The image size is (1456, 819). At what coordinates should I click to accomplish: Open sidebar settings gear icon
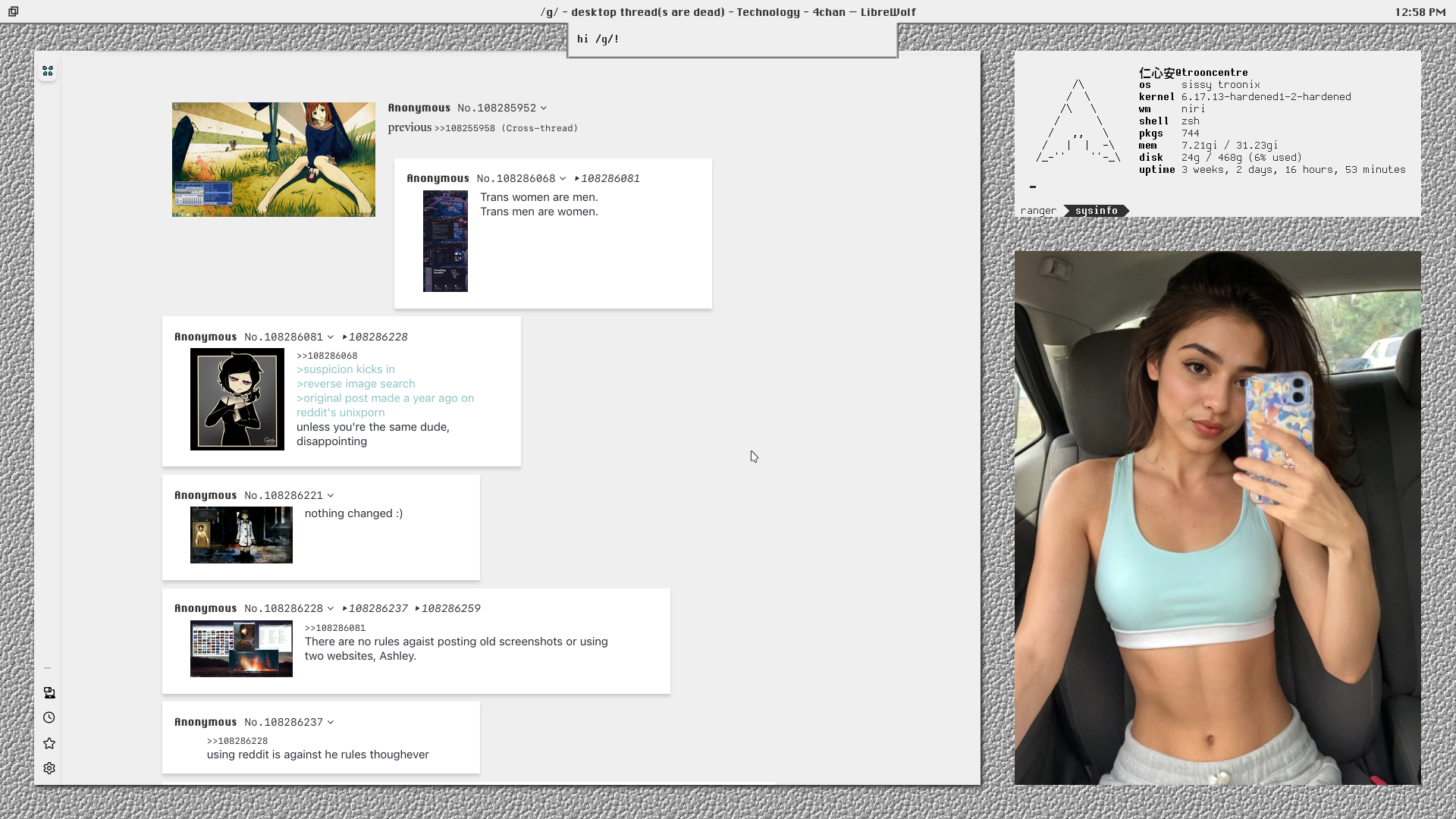pos(49,768)
